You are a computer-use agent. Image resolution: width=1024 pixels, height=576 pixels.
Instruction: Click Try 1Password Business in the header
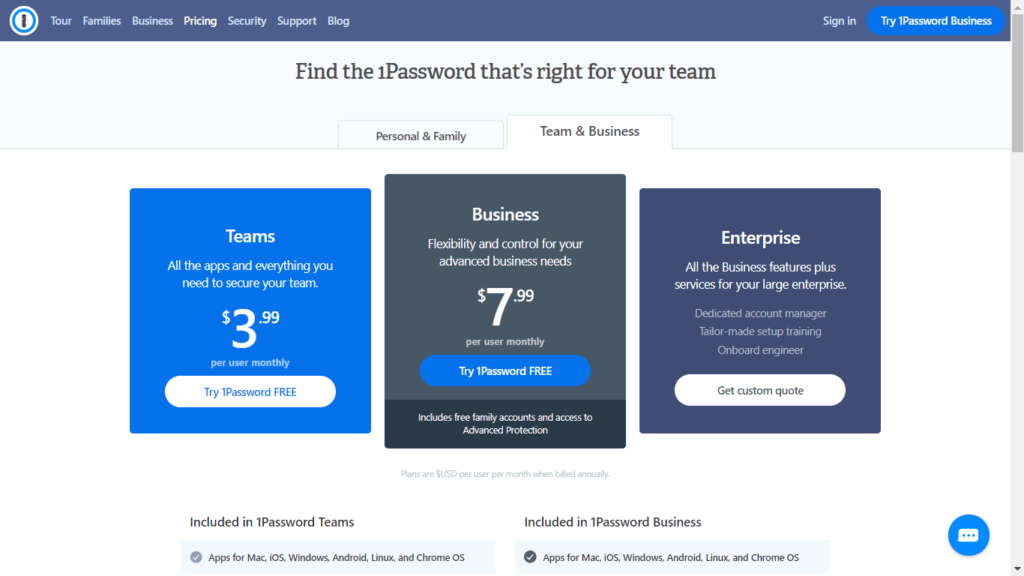935,20
